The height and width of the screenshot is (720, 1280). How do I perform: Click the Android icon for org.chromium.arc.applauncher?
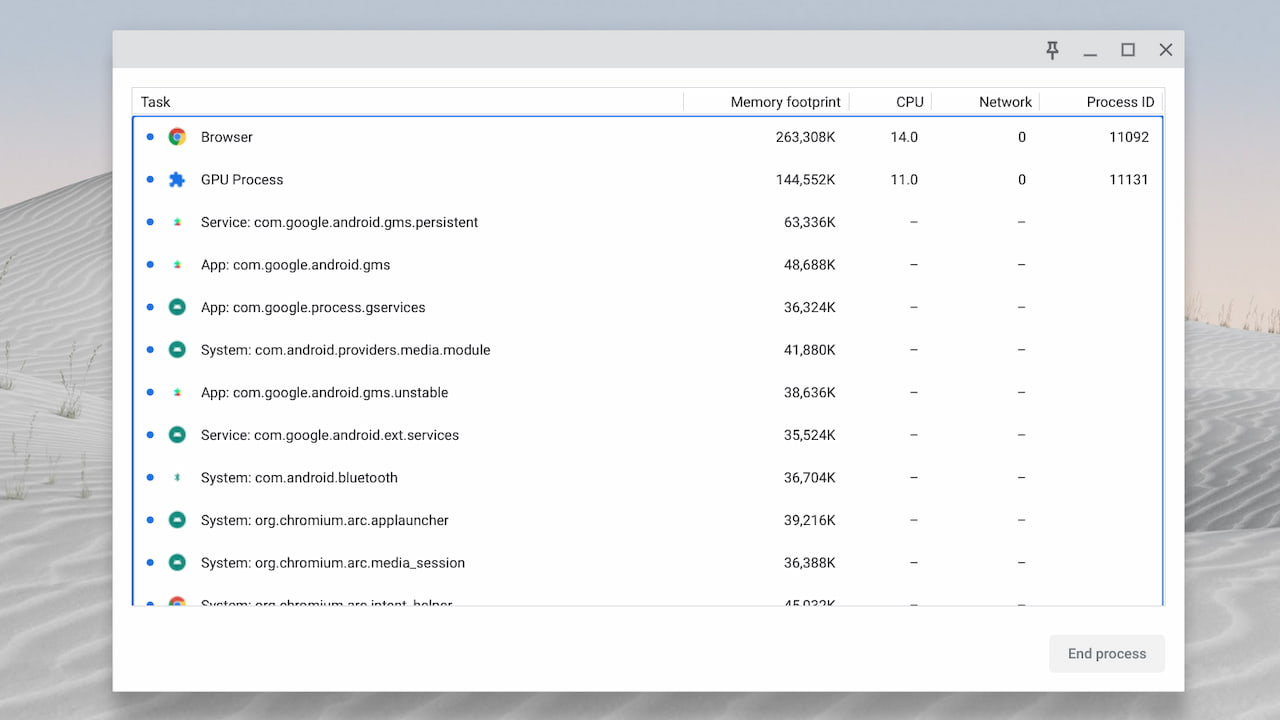point(177,520)
